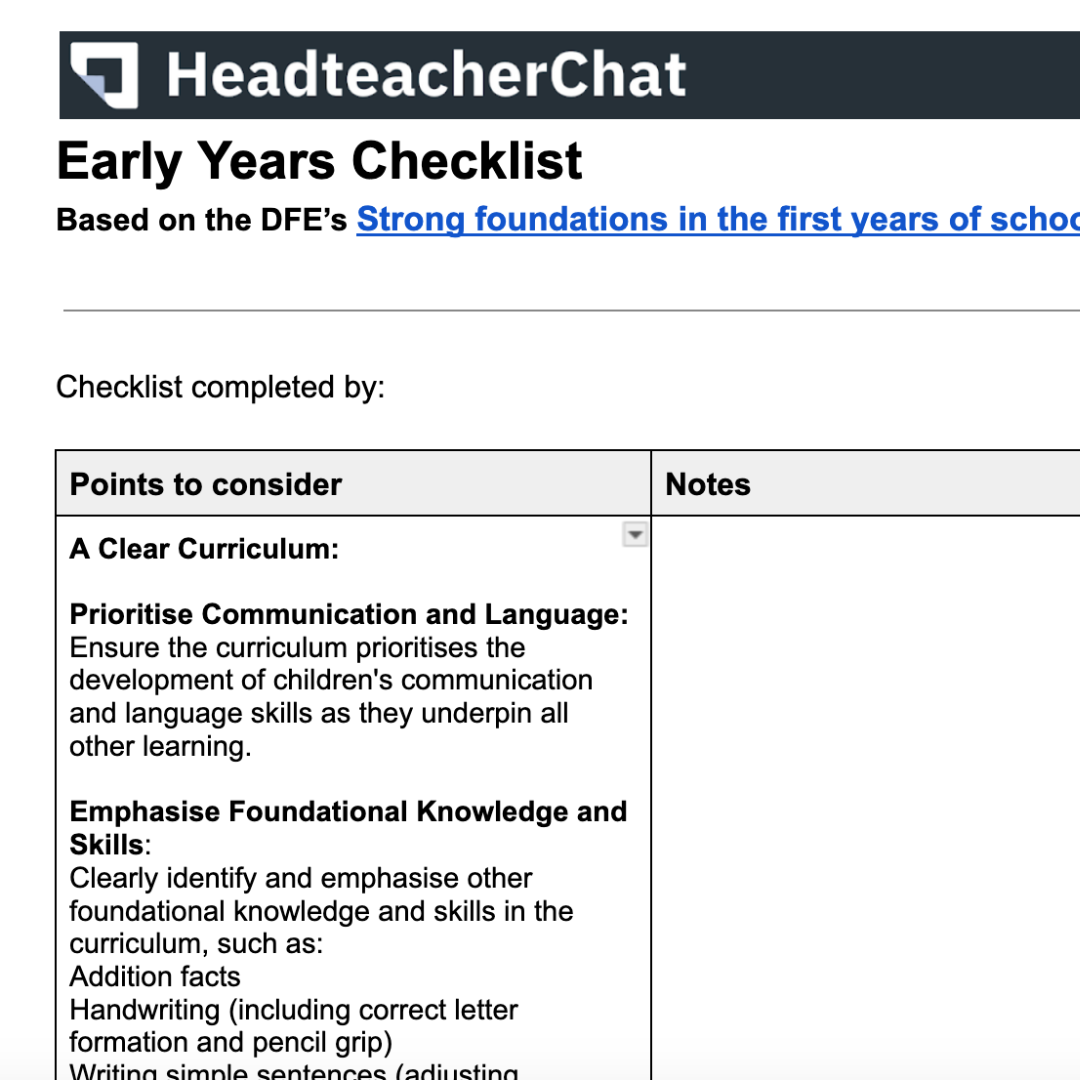Click the 'Handwriting (including correct letter' line
The image size is (1080, 1080).
(x=293, y=1010)
